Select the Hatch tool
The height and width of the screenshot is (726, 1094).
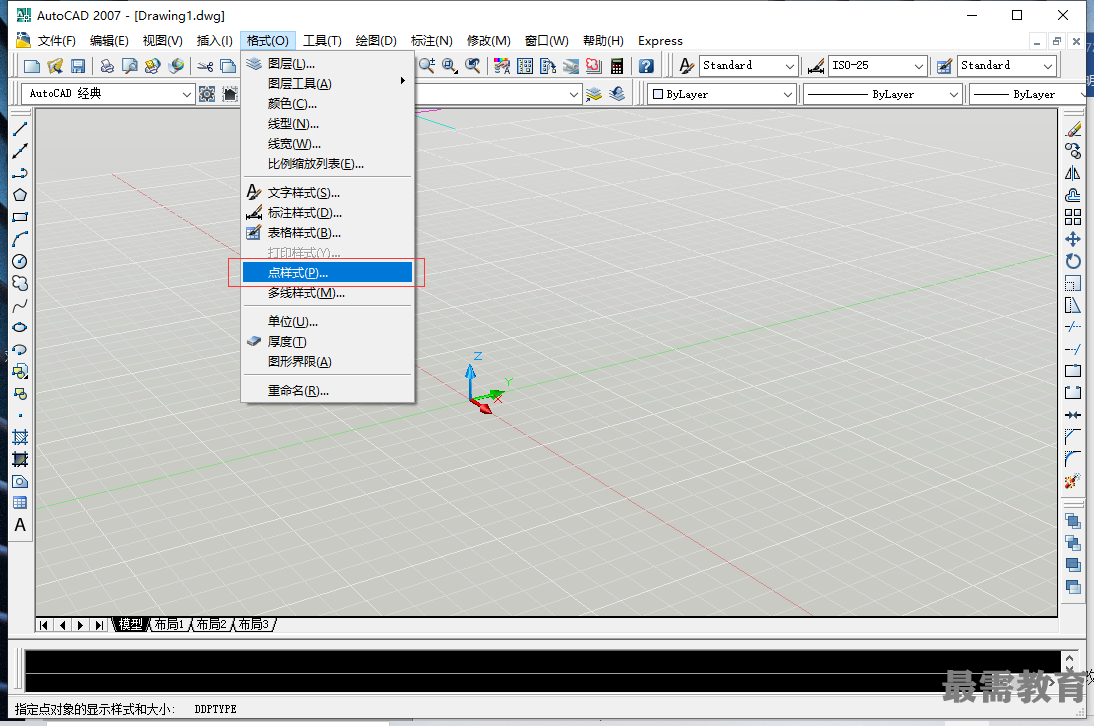point(20,437)
